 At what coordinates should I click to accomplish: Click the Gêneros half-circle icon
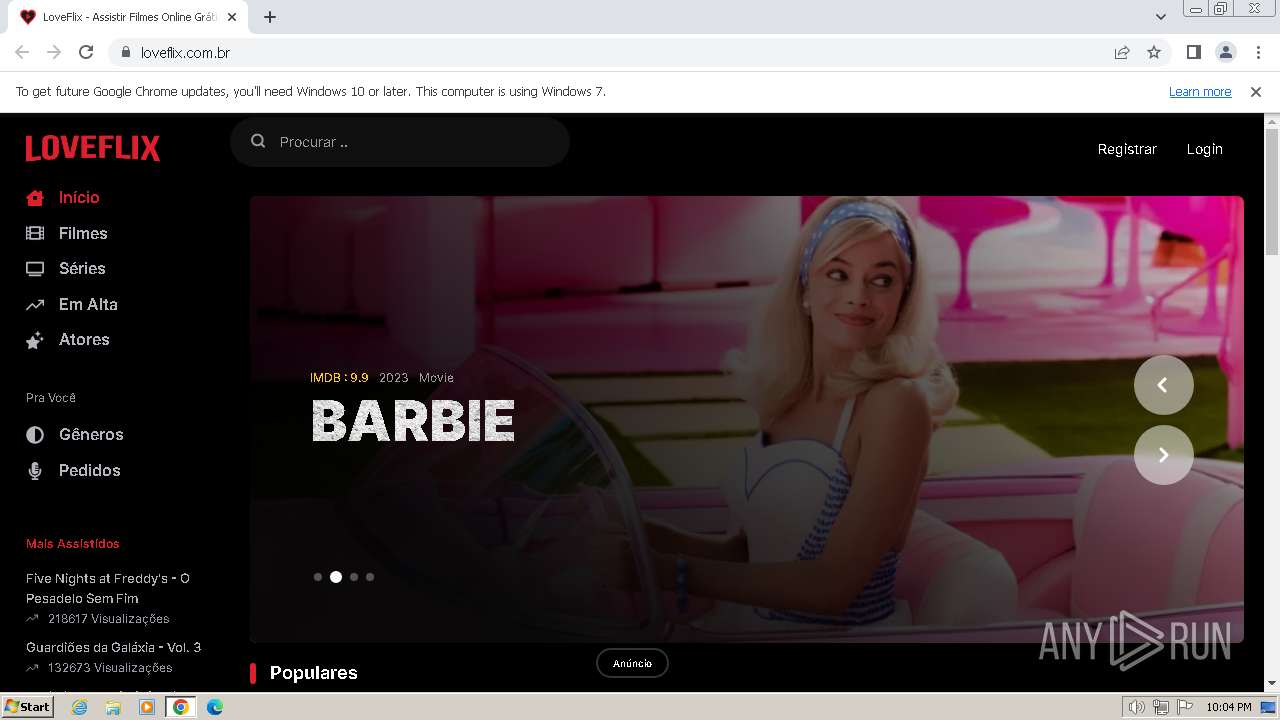(x=35, y=435)
